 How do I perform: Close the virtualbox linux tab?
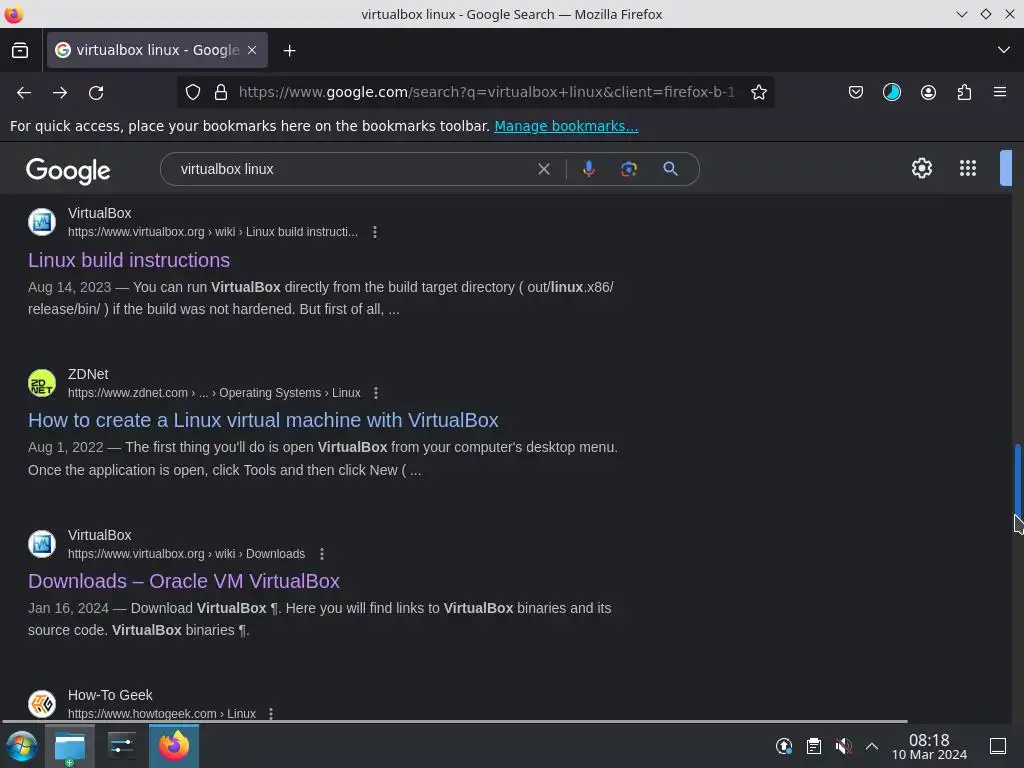point(252,50)
